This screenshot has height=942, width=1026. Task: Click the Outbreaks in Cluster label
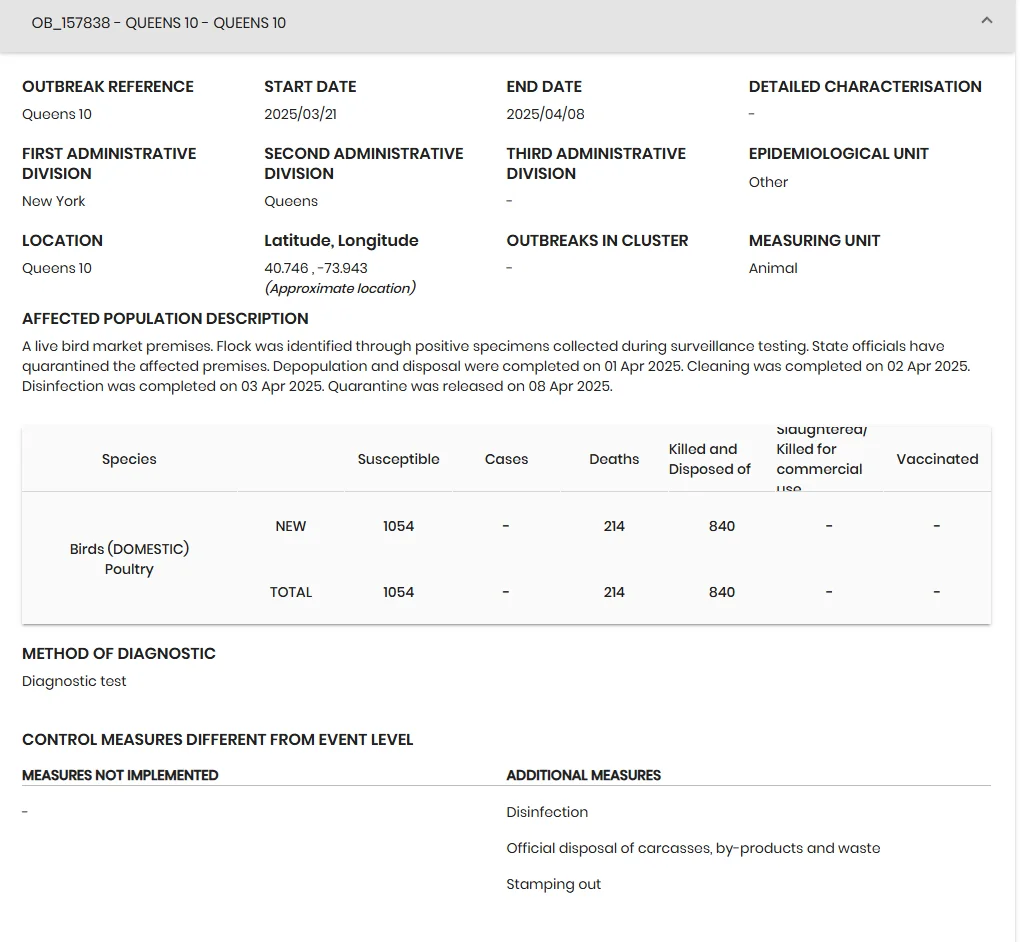[597, 241]
